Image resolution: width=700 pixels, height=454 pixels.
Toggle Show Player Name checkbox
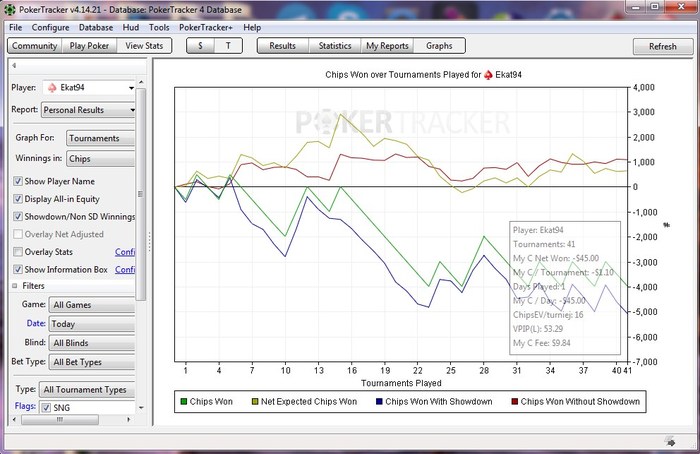click(18, 181)
